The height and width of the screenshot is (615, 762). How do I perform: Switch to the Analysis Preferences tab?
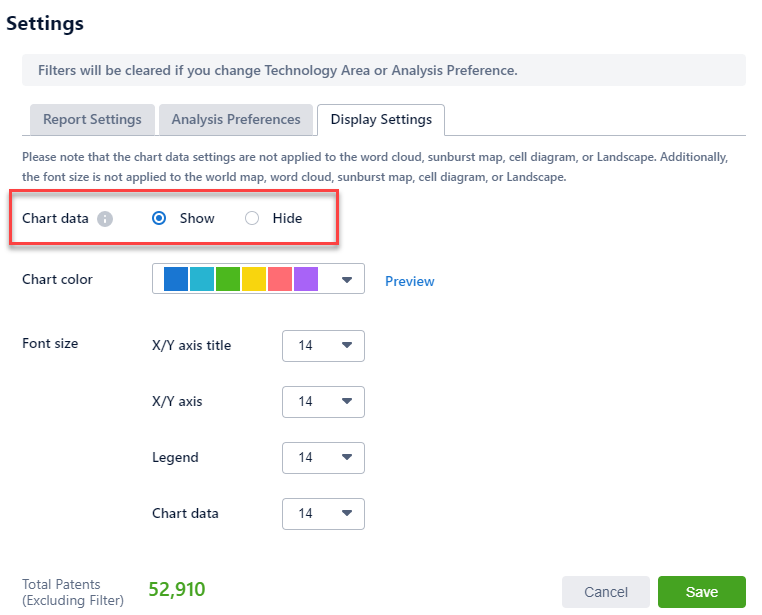pos(236,119)
